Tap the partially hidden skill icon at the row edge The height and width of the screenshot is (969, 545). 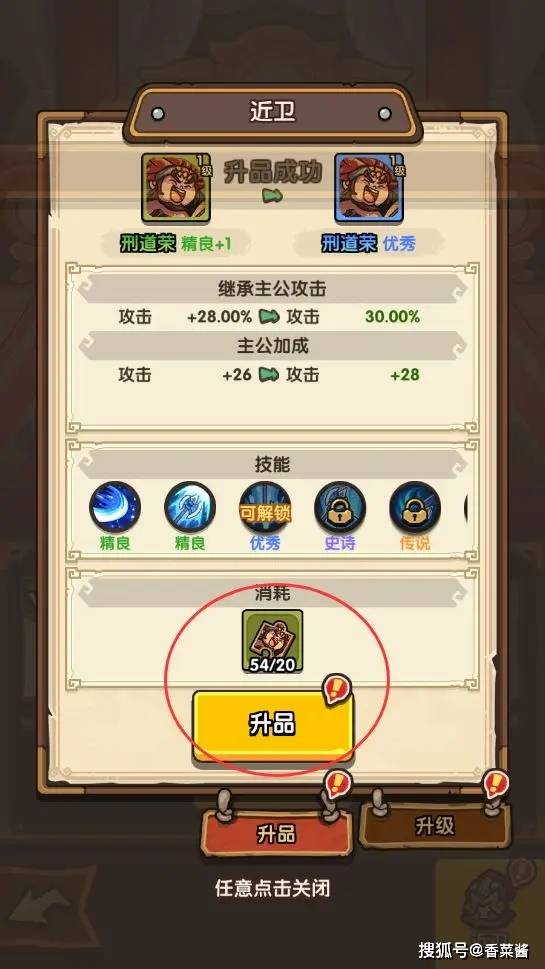coord(466,507)
